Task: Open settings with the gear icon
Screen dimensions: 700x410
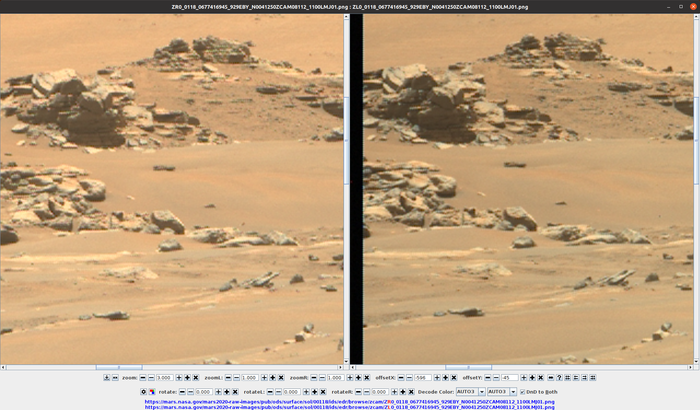Action: 143,392
